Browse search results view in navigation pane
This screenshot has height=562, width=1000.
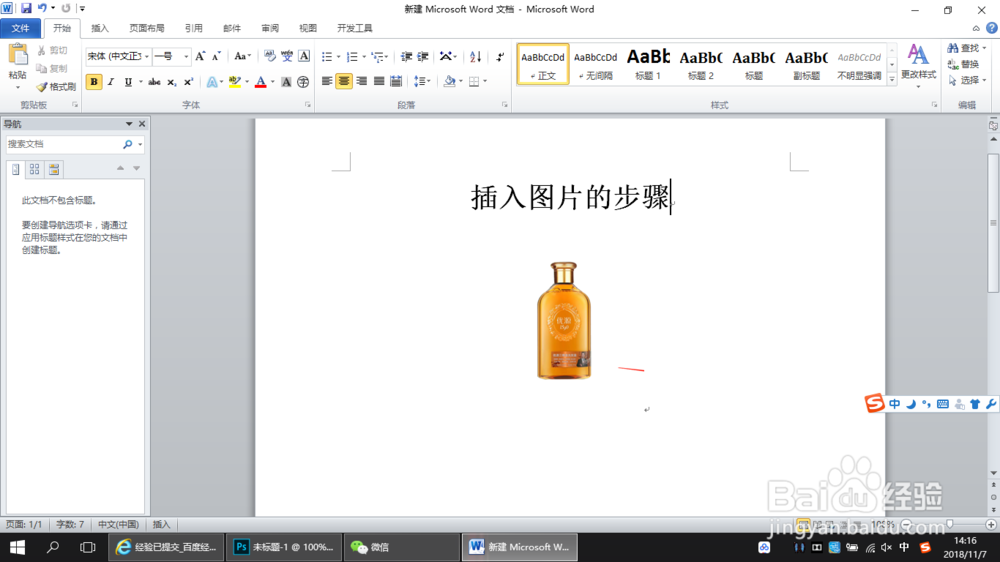54,169
